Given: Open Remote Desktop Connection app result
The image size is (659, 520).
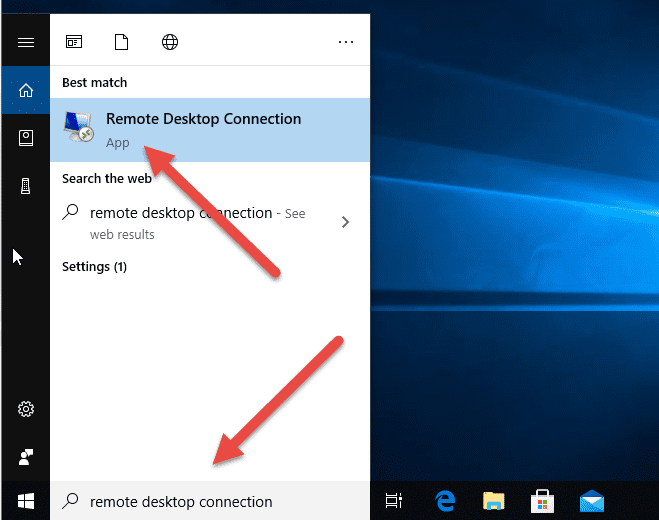Looking at the screenshot, I should [210, 130].
